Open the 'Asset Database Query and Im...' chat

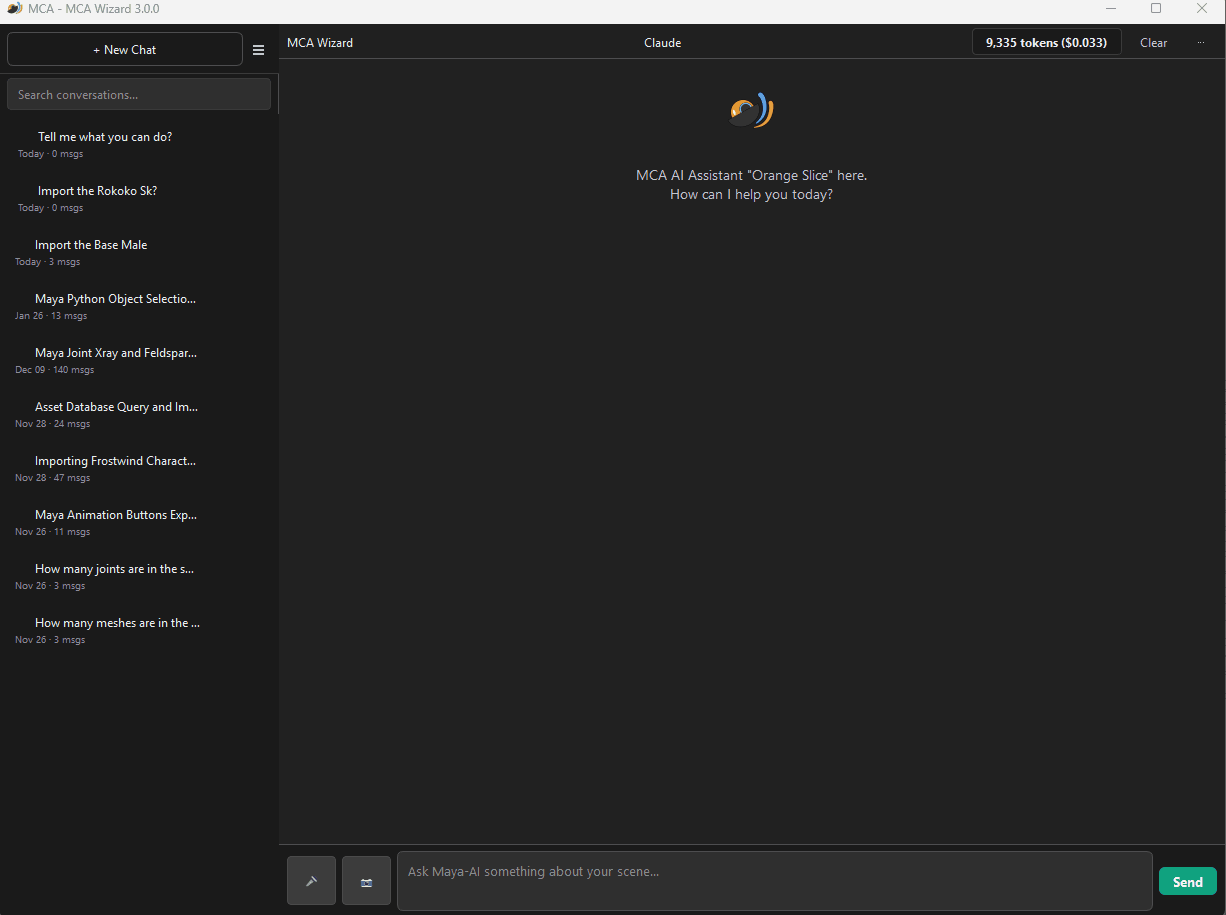coord(139,415)
